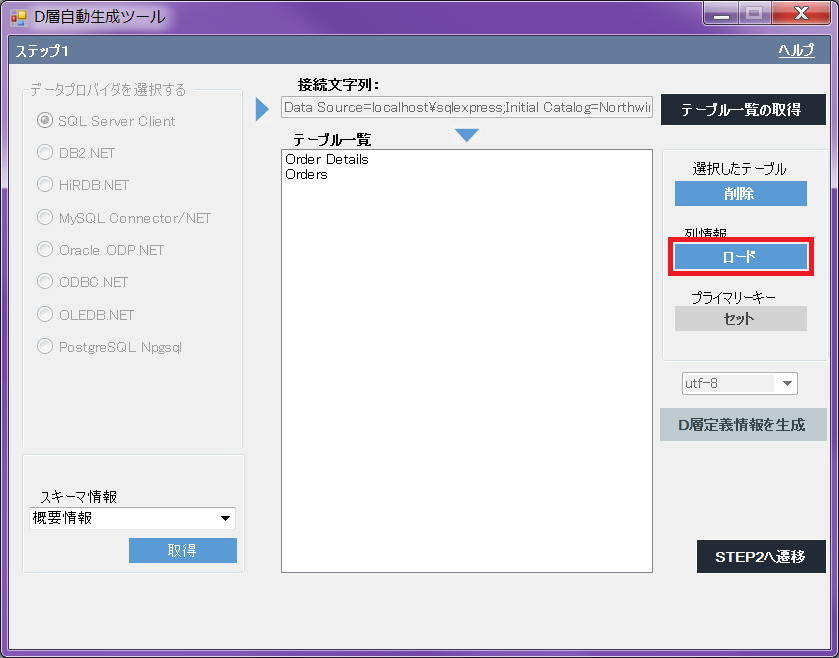
Task: Click the app icon in the title bar
Action: coord(18,17)
